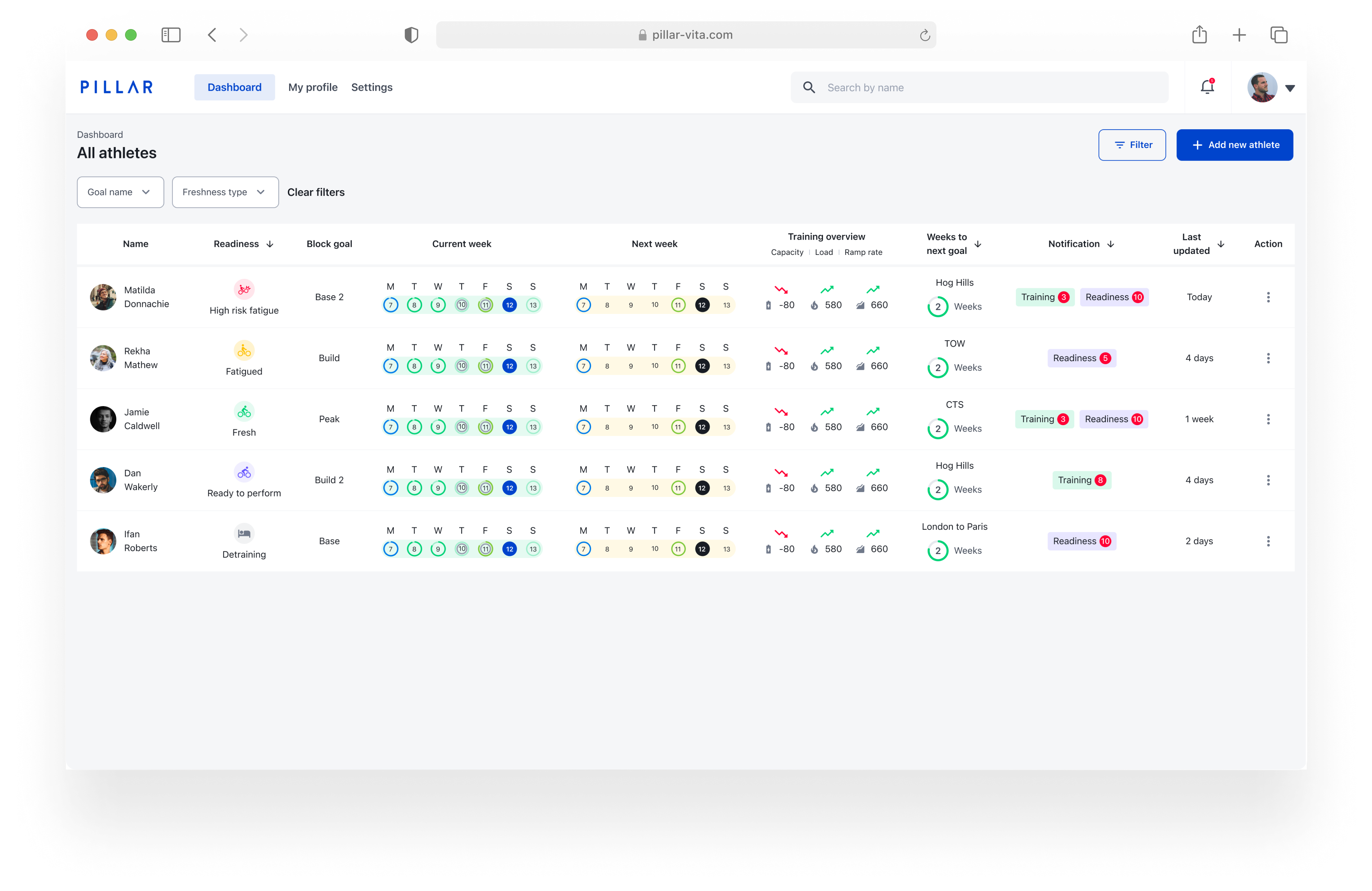Image resolution: width=1372 pixels, height=891 pixels.
Task: Switch to My profile tab
Action: tap(312, 87)
